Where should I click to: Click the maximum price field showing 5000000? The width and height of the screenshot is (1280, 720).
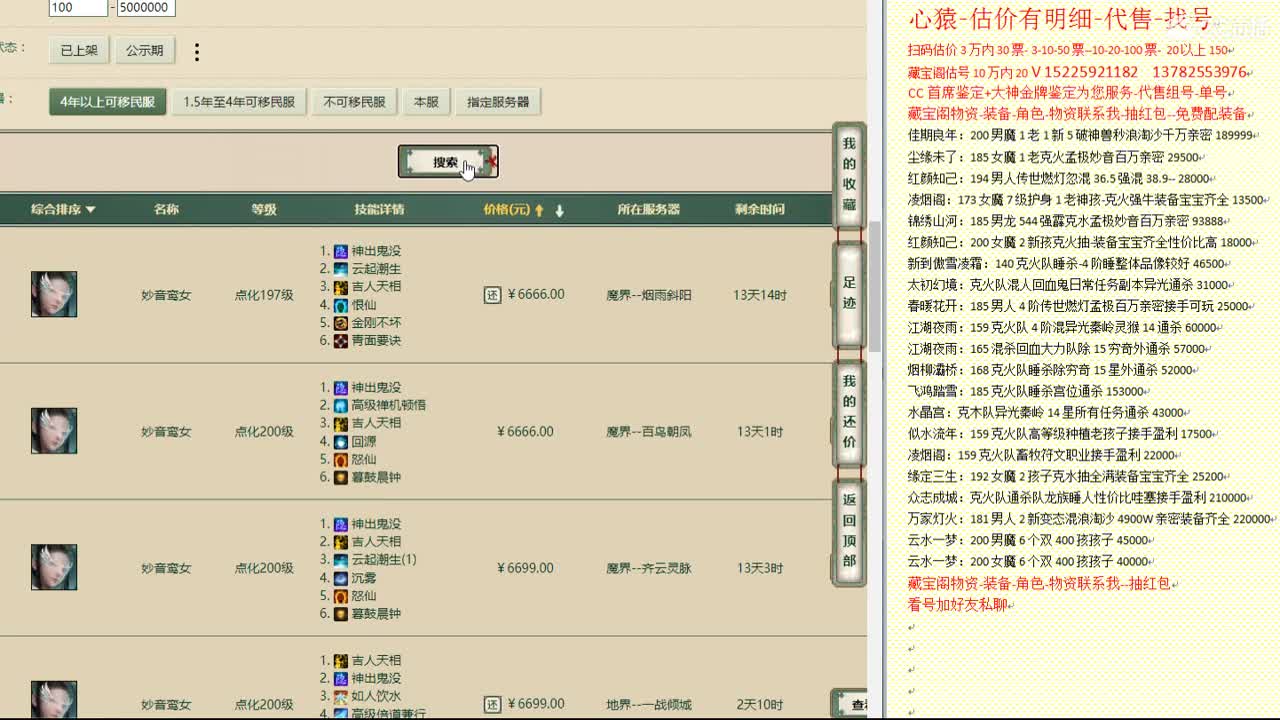pyautogui.click(x=146, y=8)
